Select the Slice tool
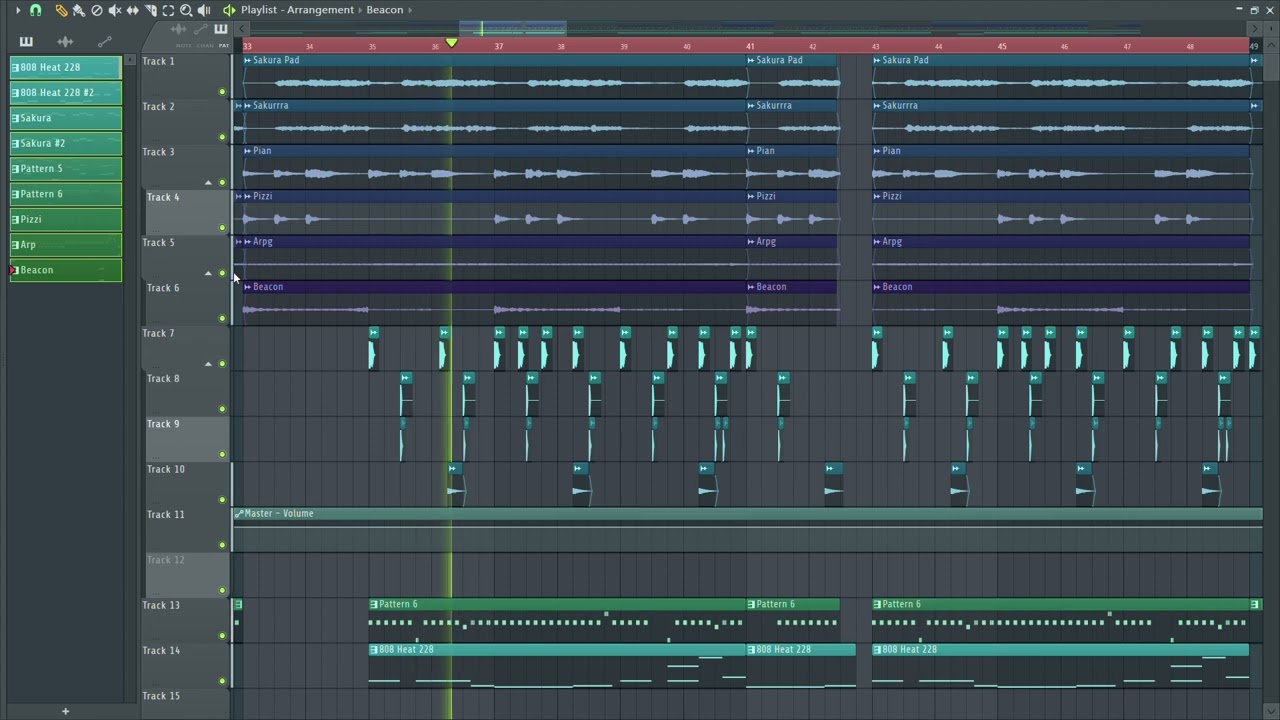The height and width of the screenshot is (720, 1280). pyautogui.click(x=150, y=10)
